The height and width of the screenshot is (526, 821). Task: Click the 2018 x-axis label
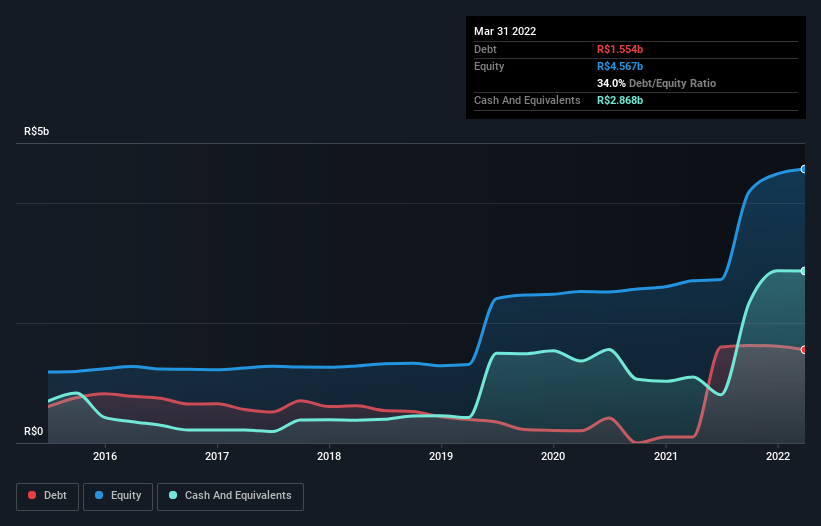pos(329,456)
